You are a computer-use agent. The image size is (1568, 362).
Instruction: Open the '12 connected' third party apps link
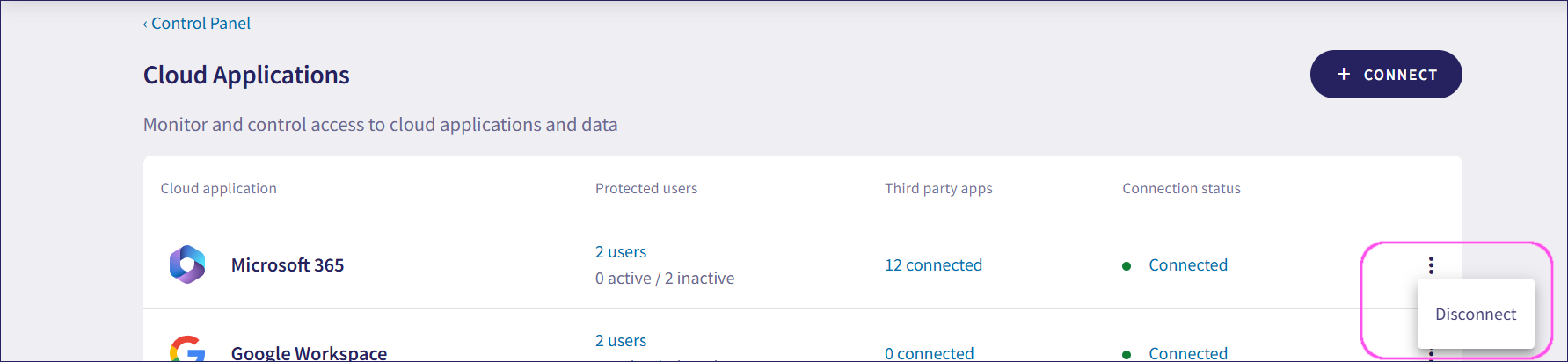coord(933,265)
